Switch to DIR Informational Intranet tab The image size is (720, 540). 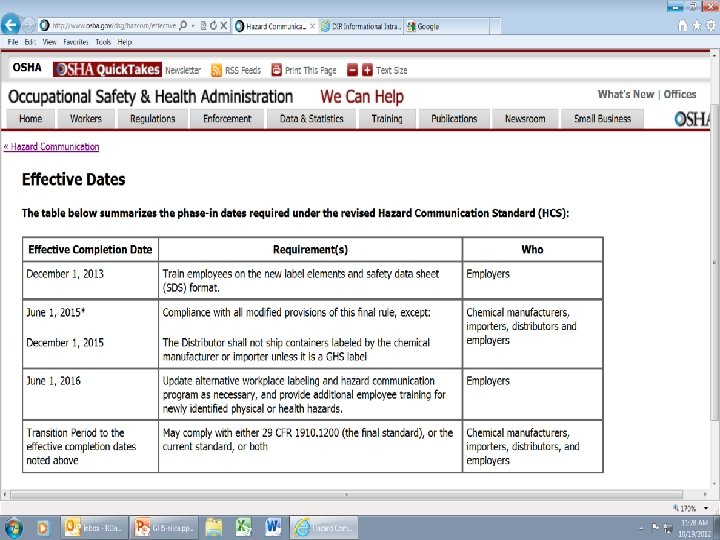(x=361, y=26)
